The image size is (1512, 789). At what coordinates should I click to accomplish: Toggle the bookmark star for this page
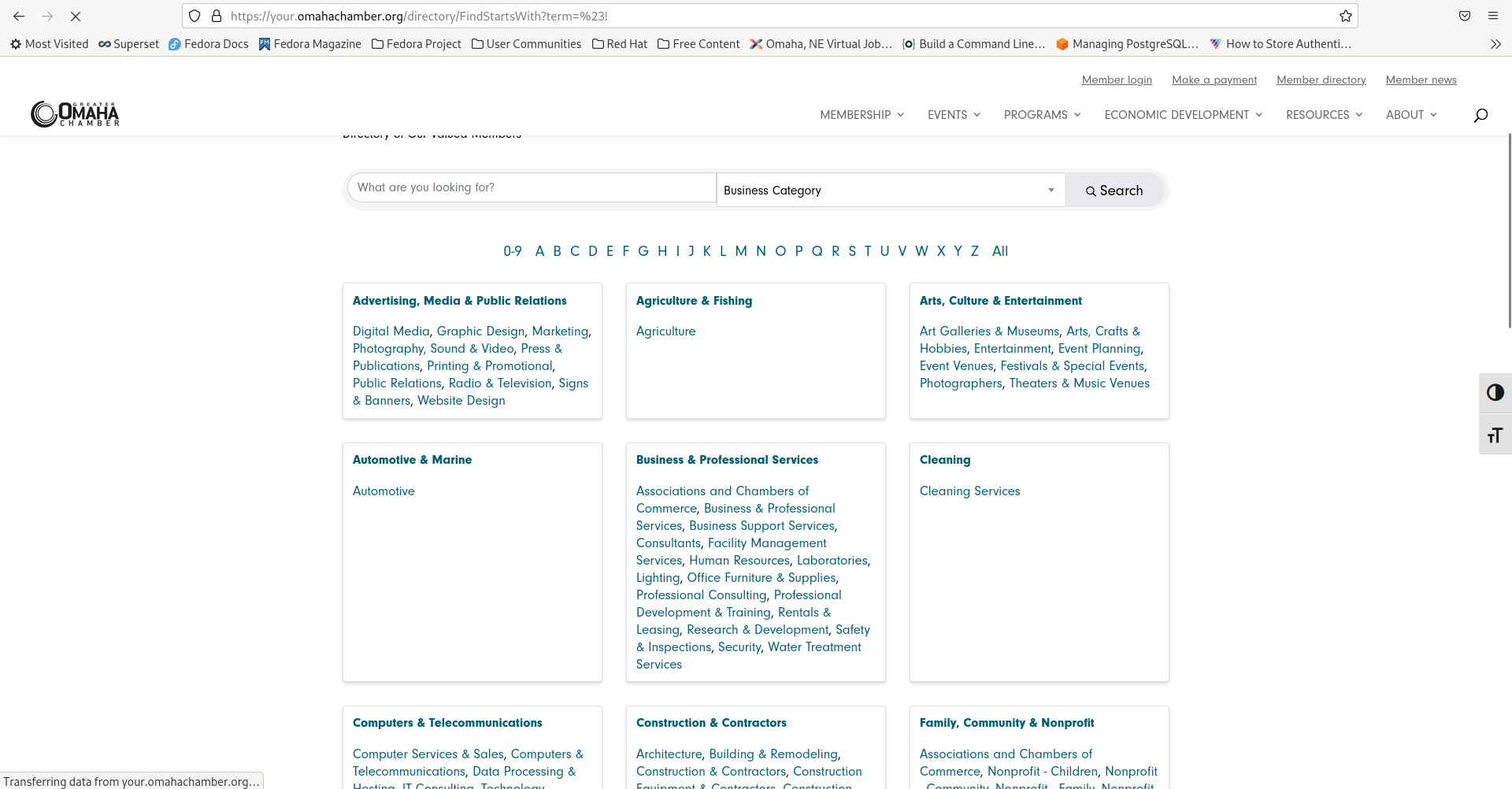point(1345,16)
